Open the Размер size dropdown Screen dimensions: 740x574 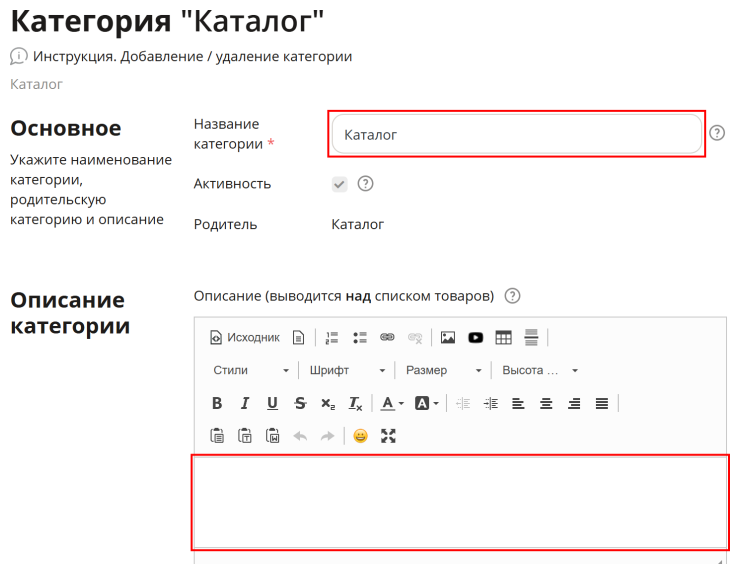444,371
